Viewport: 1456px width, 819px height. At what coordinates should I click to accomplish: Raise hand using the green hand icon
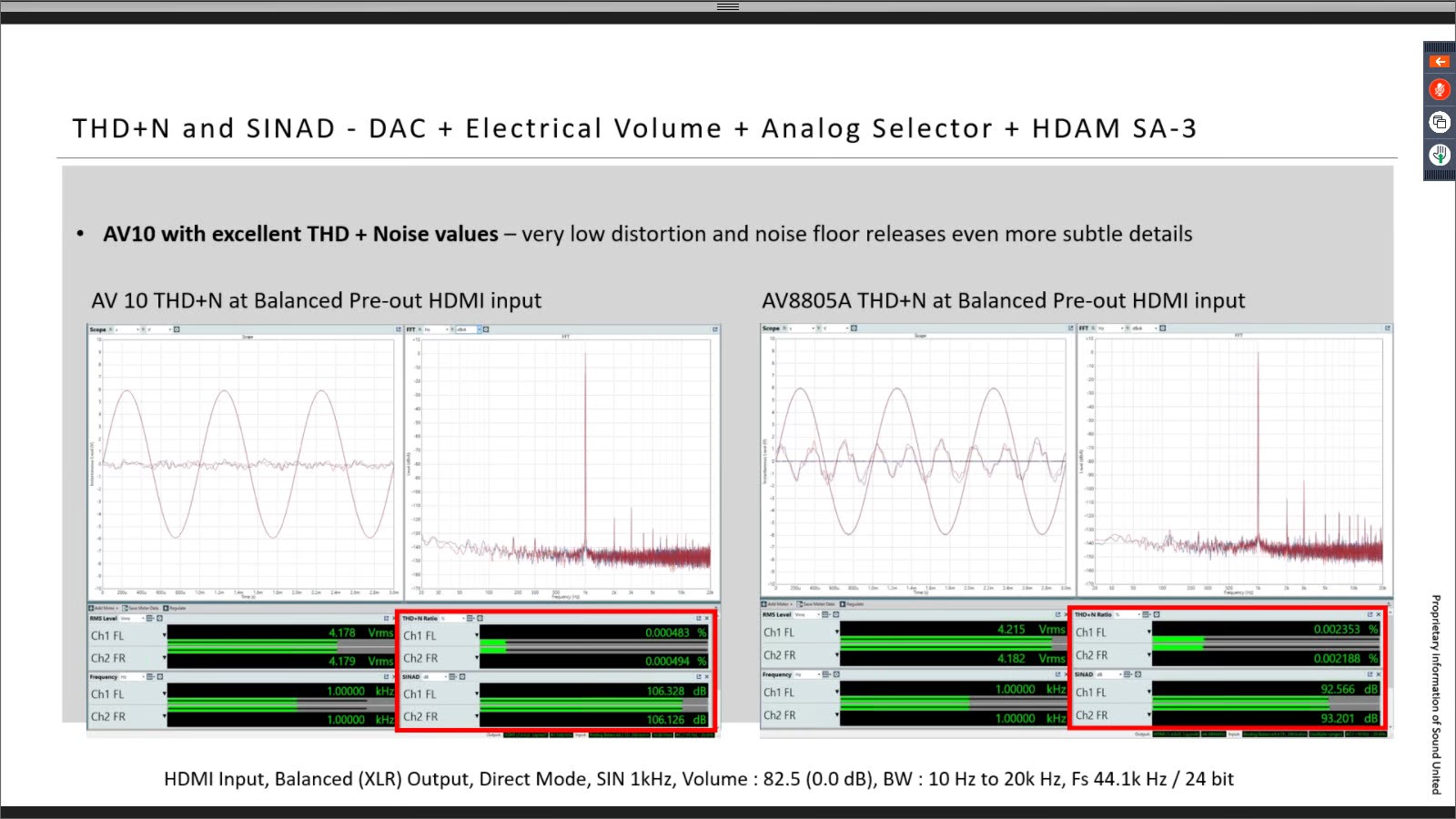point(1439,155)
